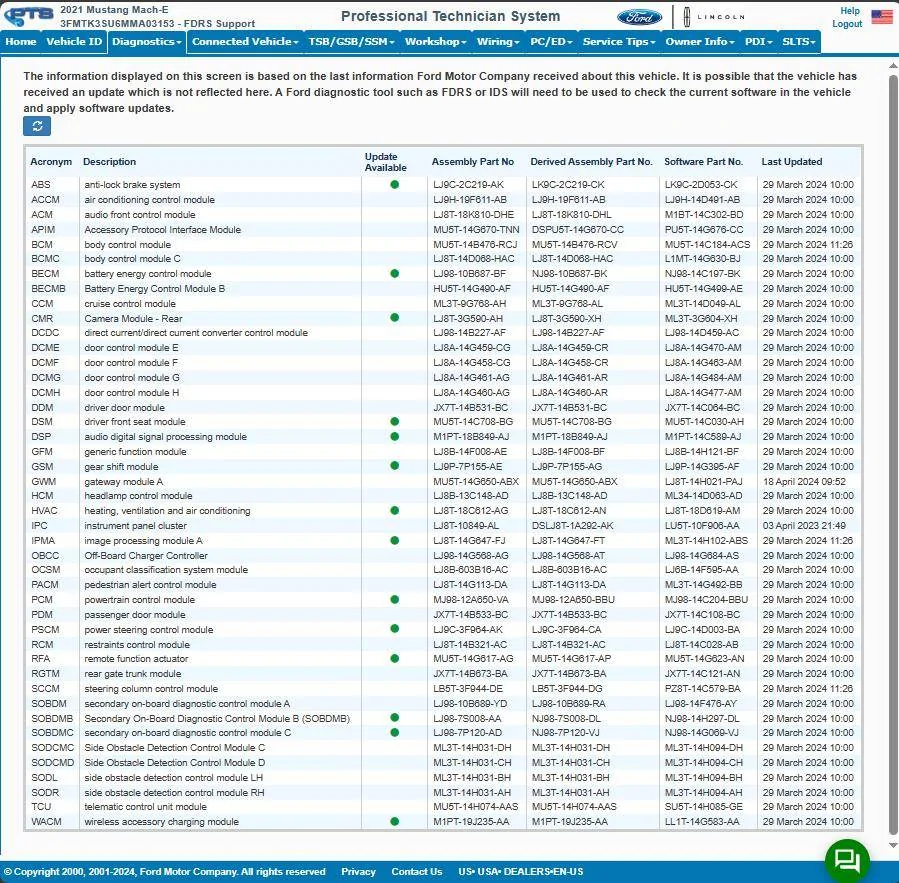The image size is (899, 883).
Task: Click the blue refresh icon button
Action: pos(37,126)
